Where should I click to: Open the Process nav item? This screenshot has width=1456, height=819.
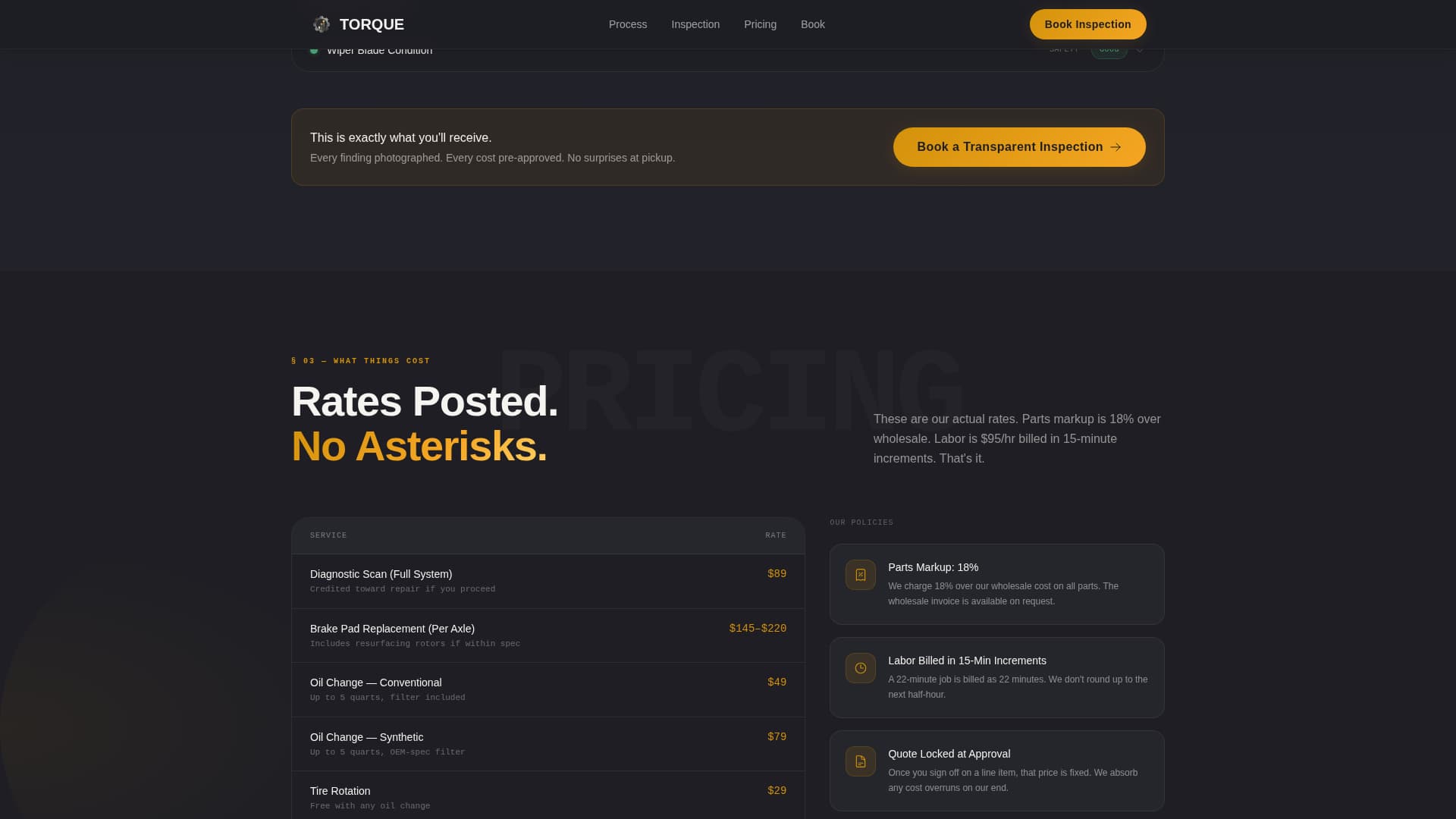[628, 24]
